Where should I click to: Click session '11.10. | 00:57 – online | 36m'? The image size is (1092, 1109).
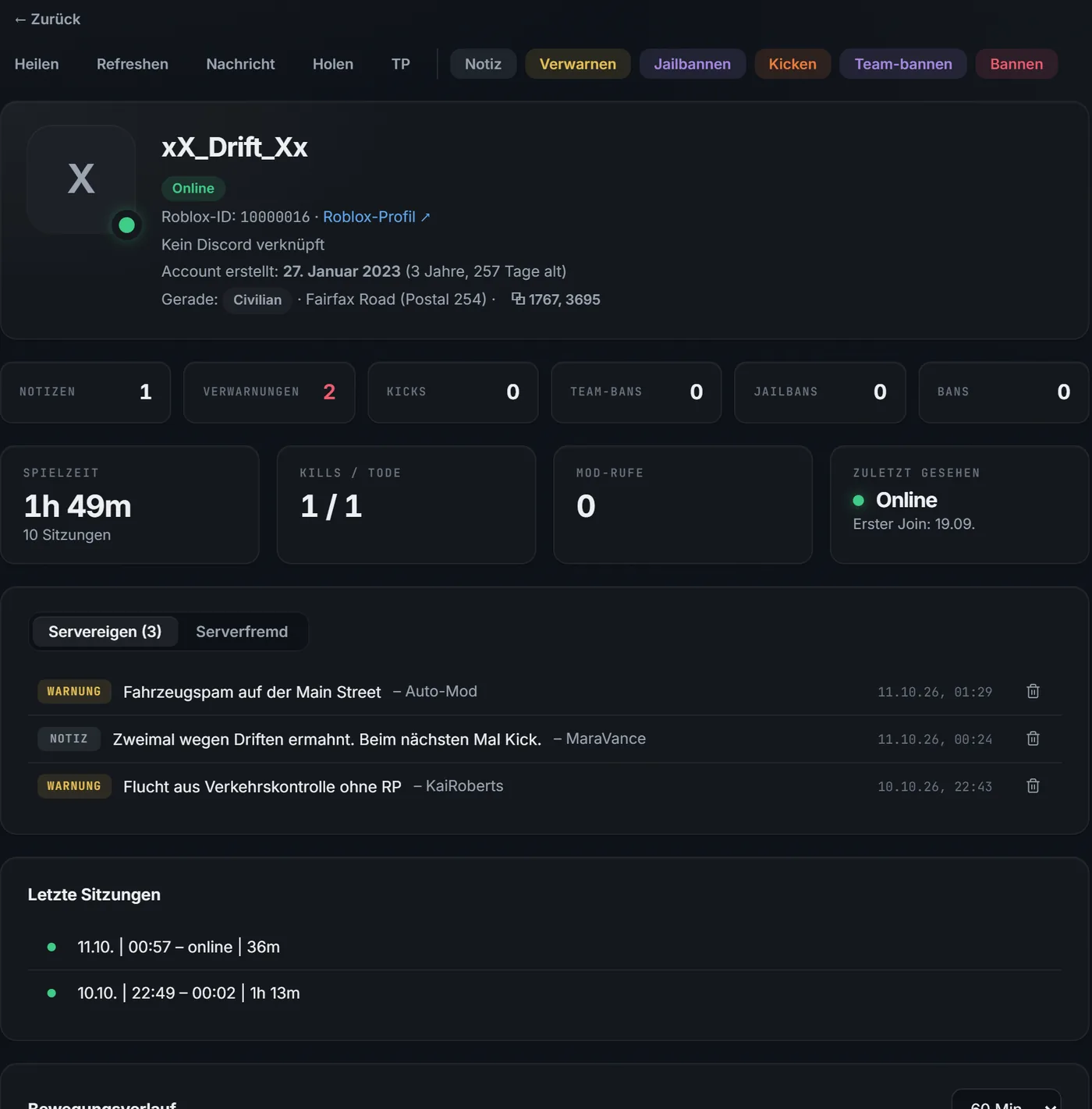click(x=179, y=947)
